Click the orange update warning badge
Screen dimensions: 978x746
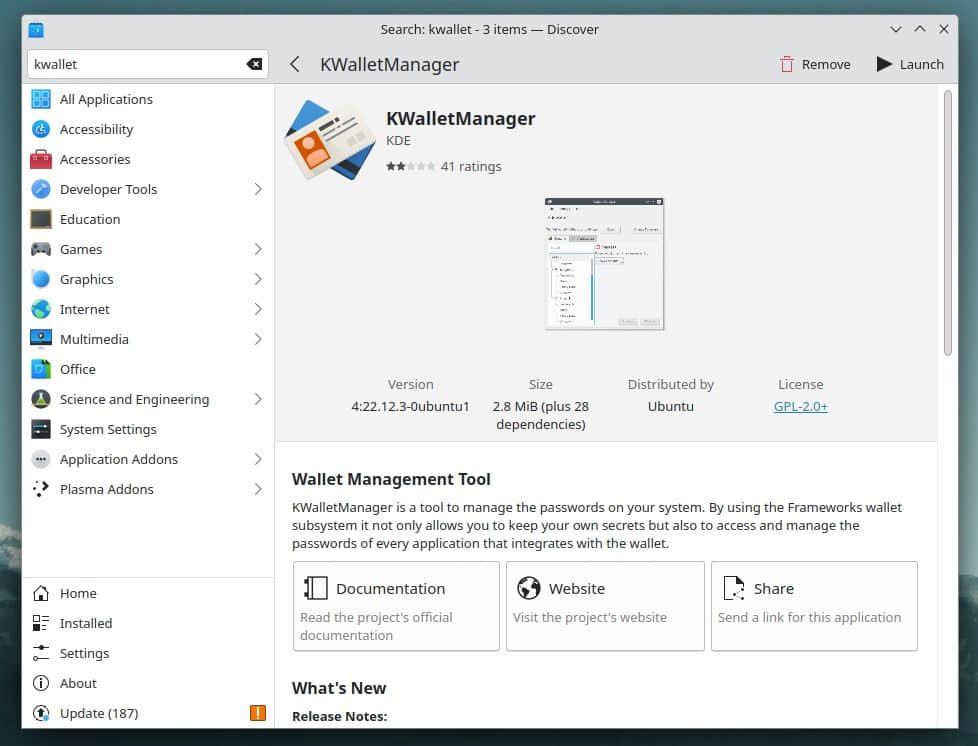click(x=257, y=713)
